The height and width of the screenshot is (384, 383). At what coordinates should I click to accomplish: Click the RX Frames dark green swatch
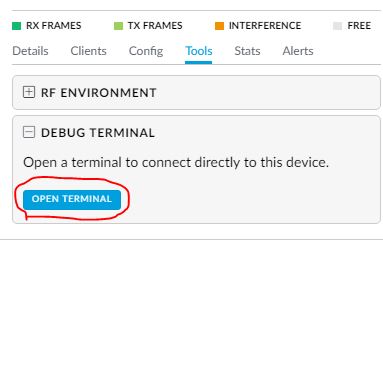click(x=16, y=26)
